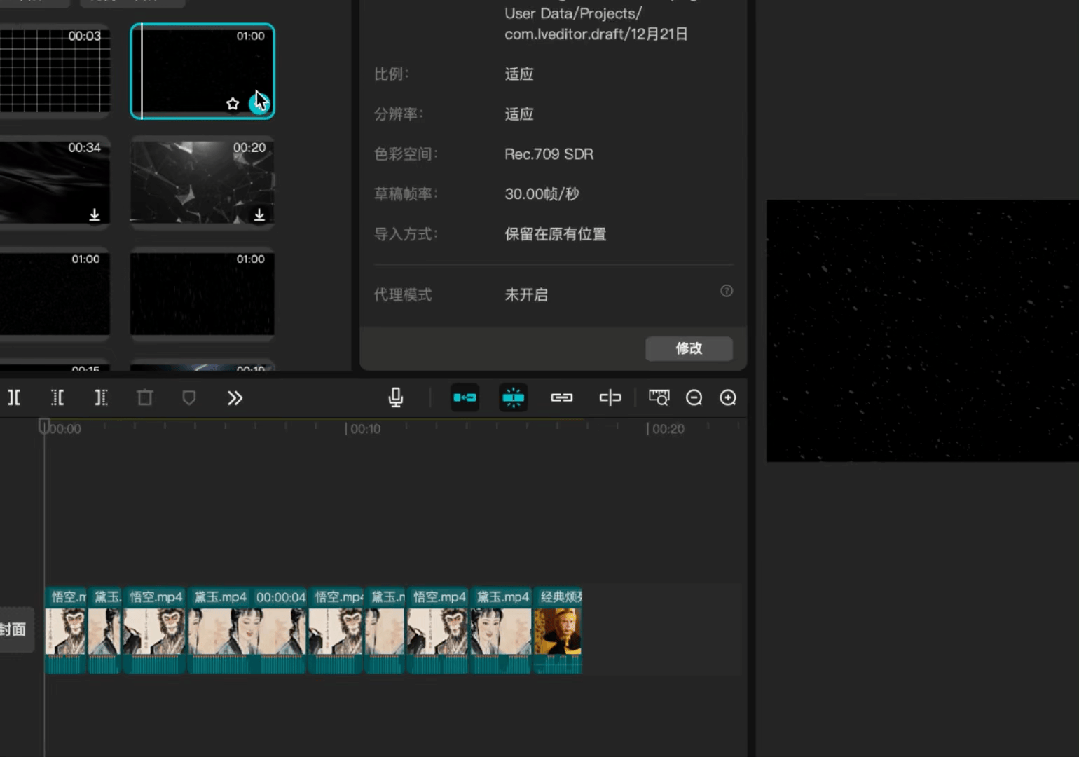Click the timeline zoom out minus icon
This screenshot has height=757, width=1079.
coord(694,398)
